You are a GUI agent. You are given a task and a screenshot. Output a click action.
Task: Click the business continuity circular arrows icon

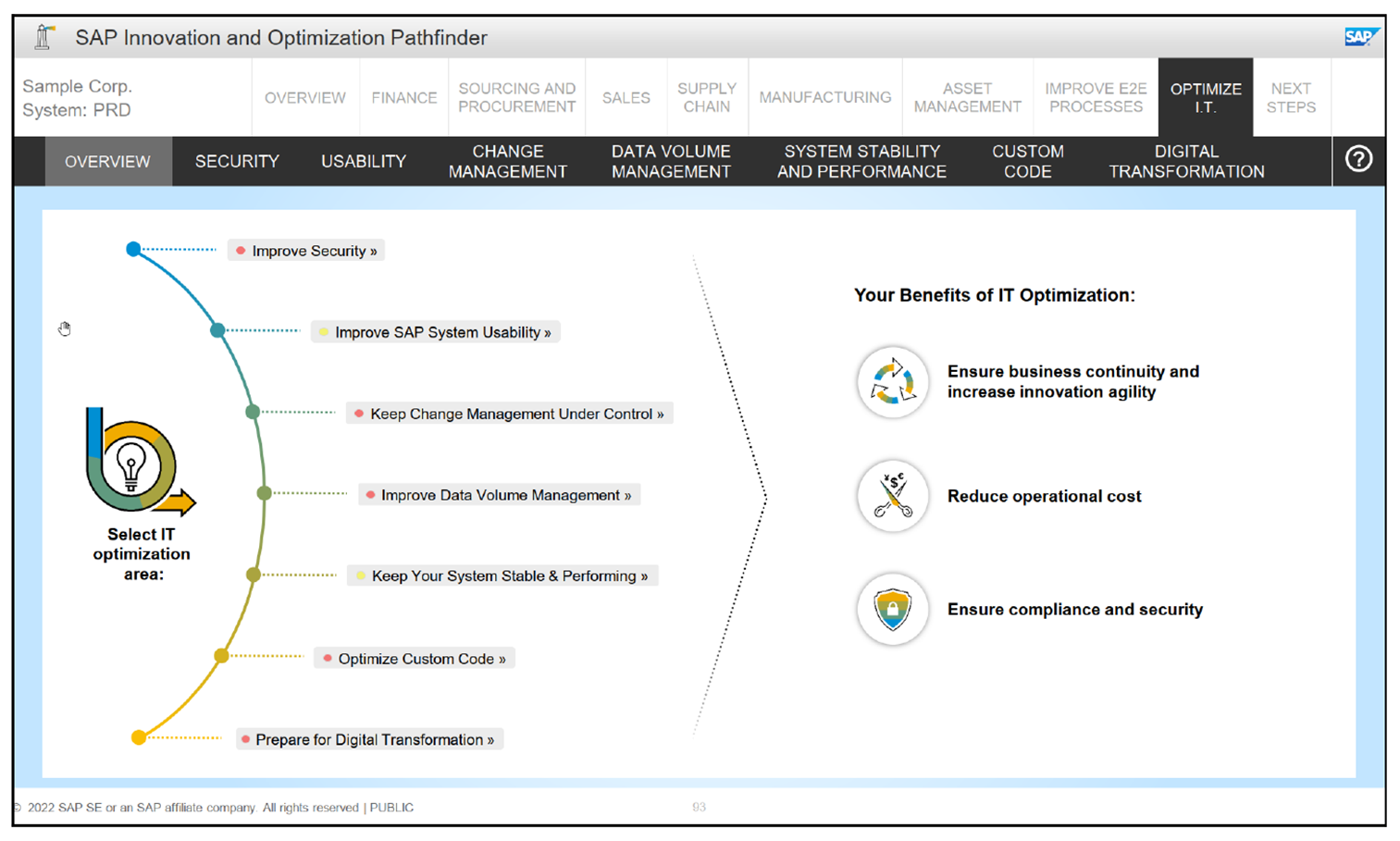(x=891, y=382)
